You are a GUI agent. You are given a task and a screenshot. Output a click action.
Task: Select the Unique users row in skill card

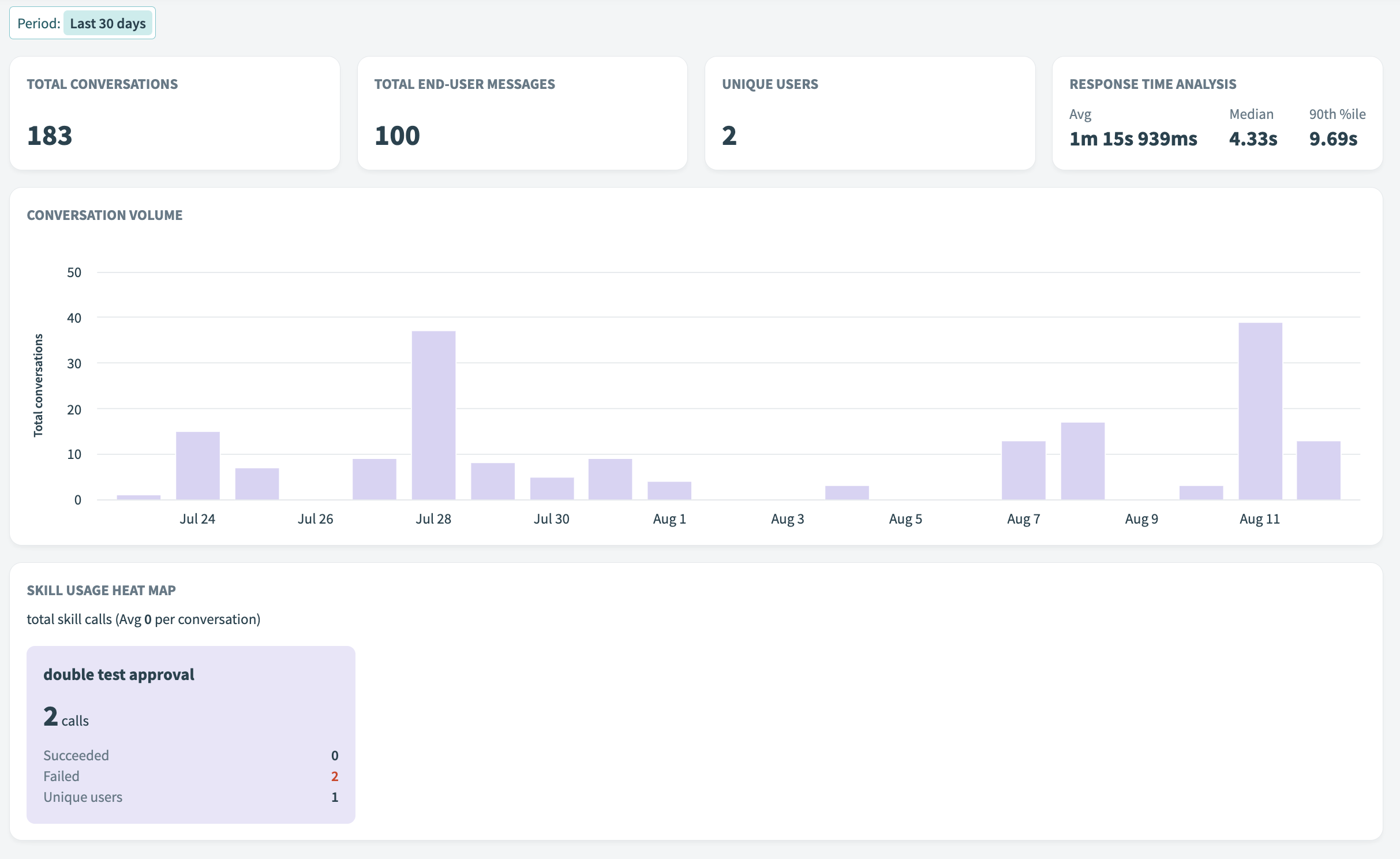click(83, 797)
